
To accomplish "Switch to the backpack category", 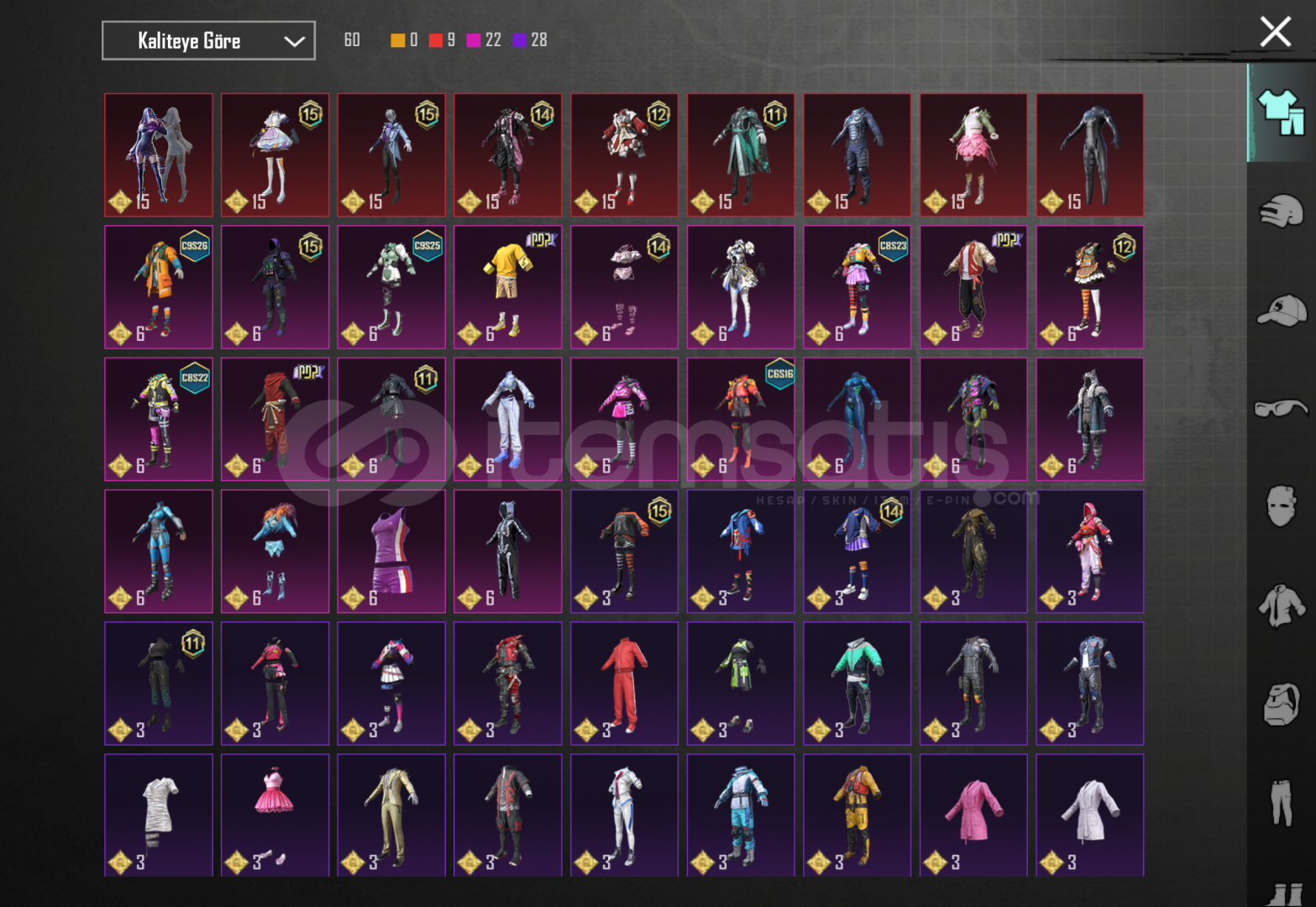I will [x=1281, y=704].
